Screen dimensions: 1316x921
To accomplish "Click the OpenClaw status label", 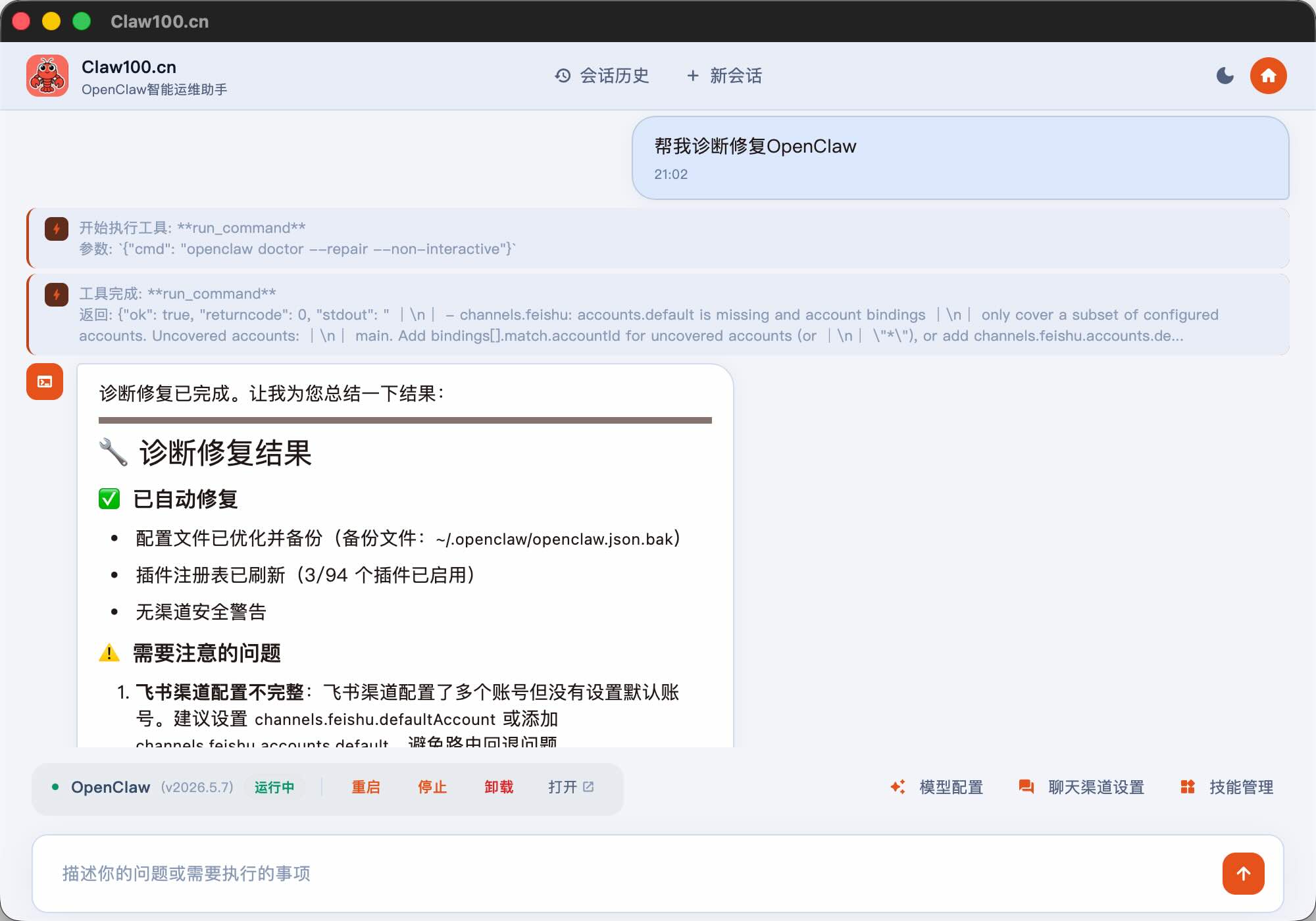I will [x=111, y=787].
